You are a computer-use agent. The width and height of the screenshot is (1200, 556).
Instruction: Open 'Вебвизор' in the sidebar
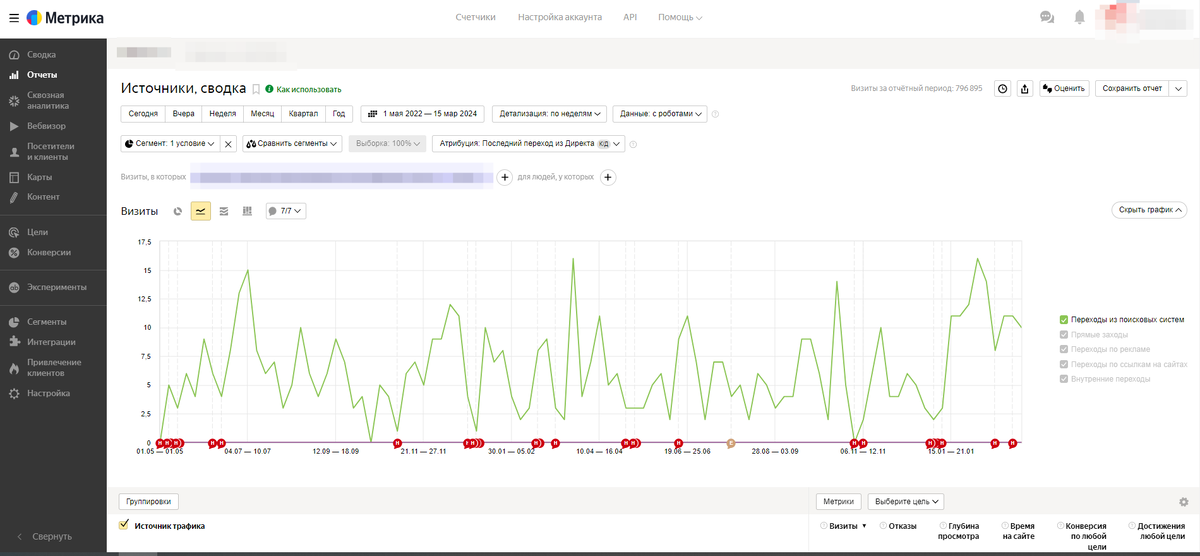46,126
